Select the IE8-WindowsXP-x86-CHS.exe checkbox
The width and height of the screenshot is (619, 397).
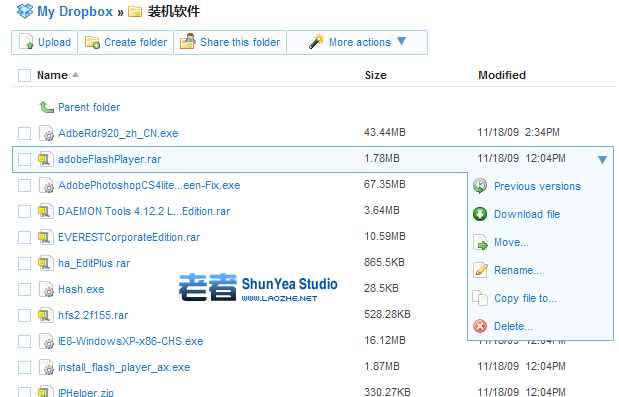[x=24, y=342]
